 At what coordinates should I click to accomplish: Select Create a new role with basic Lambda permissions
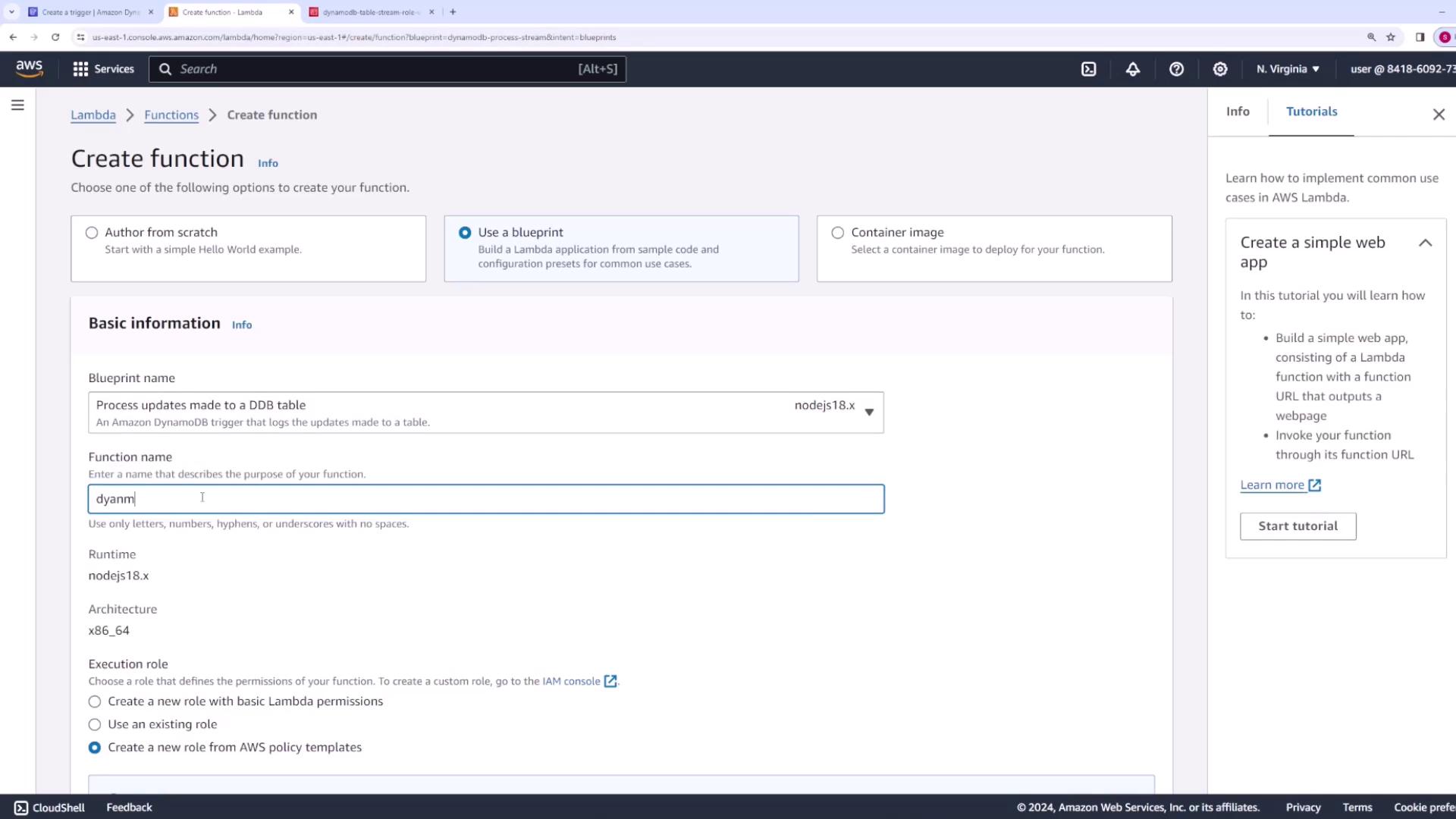tap(95, 701)
